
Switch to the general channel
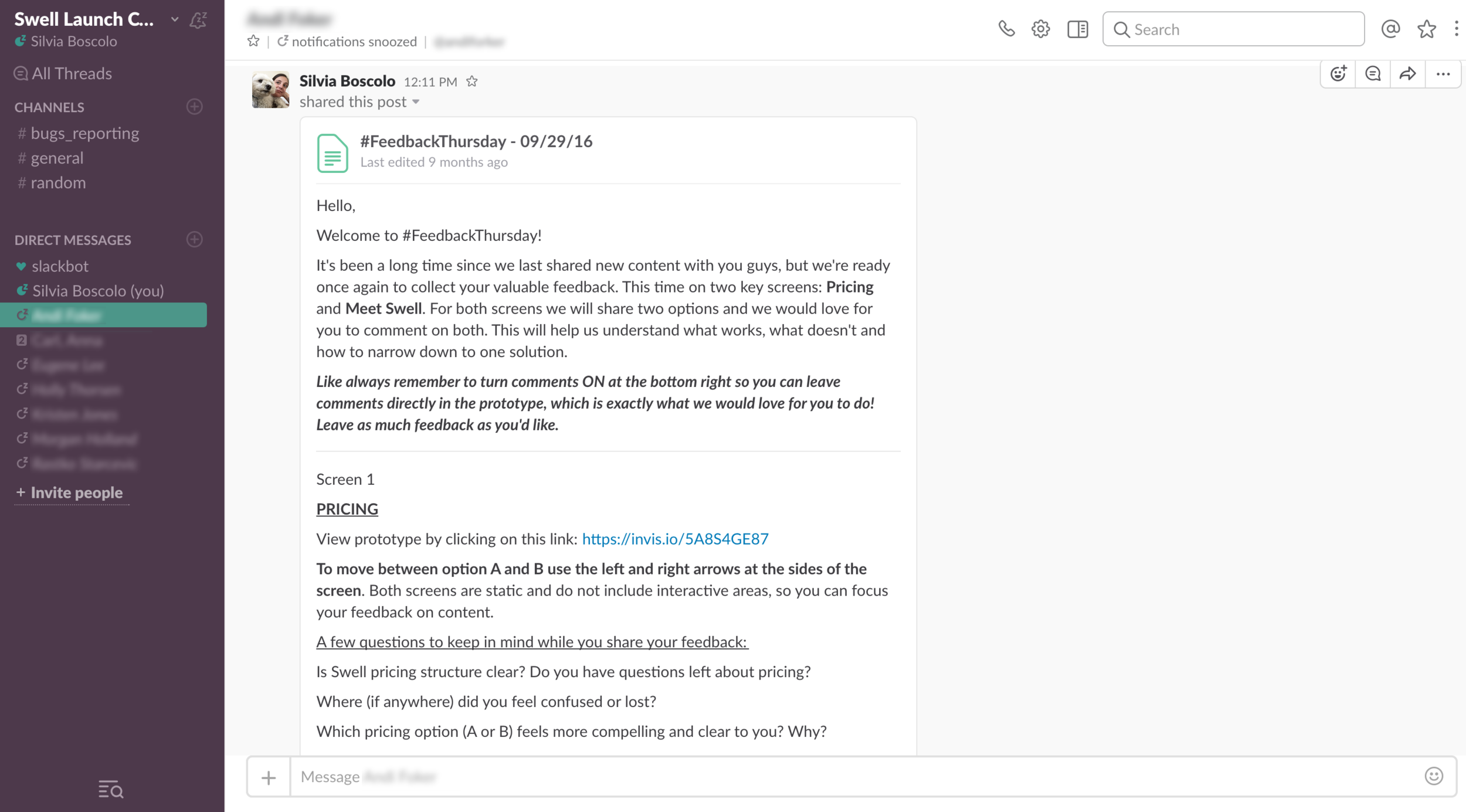(x=50, y=158)
